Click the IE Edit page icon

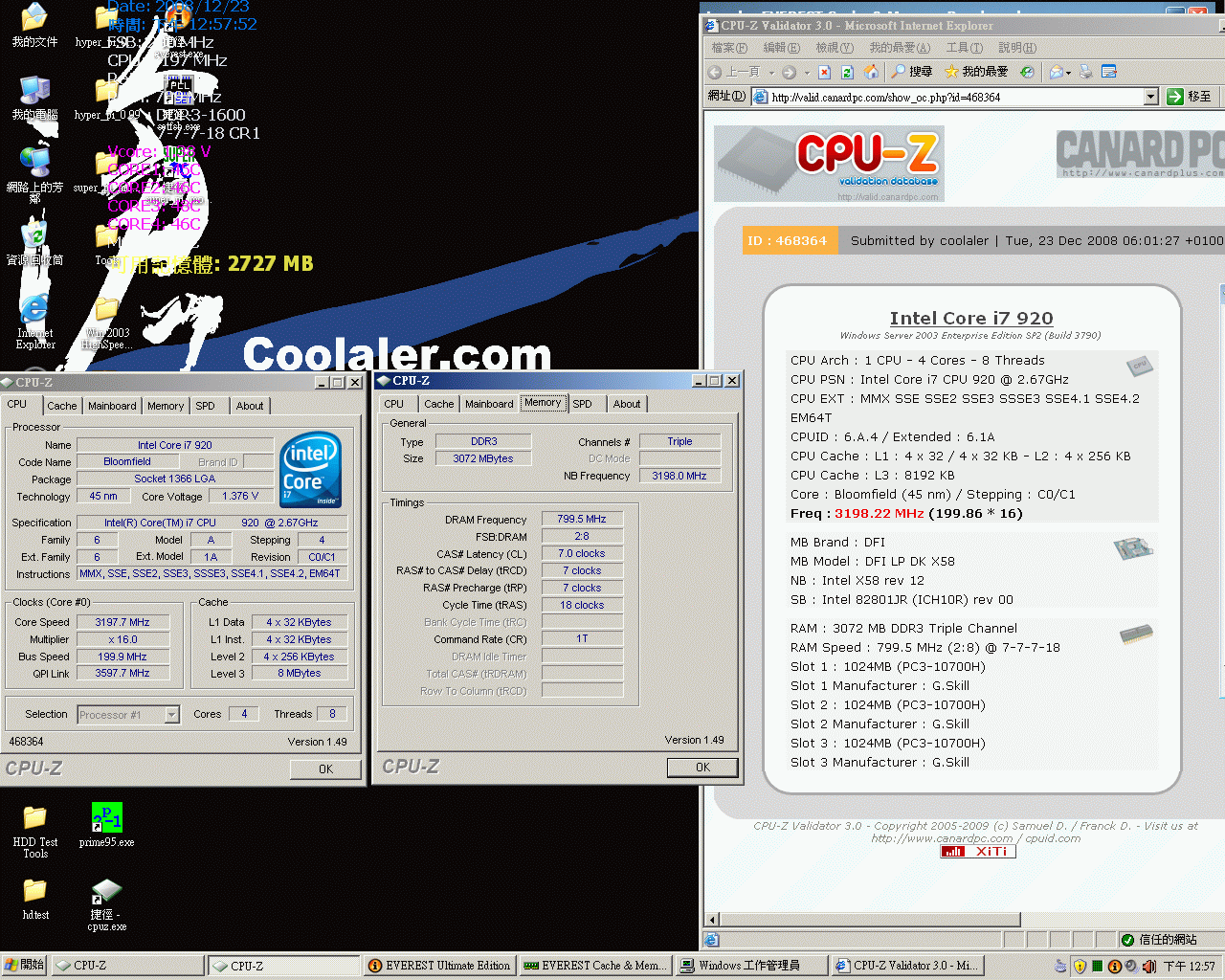coord(1109,72)
